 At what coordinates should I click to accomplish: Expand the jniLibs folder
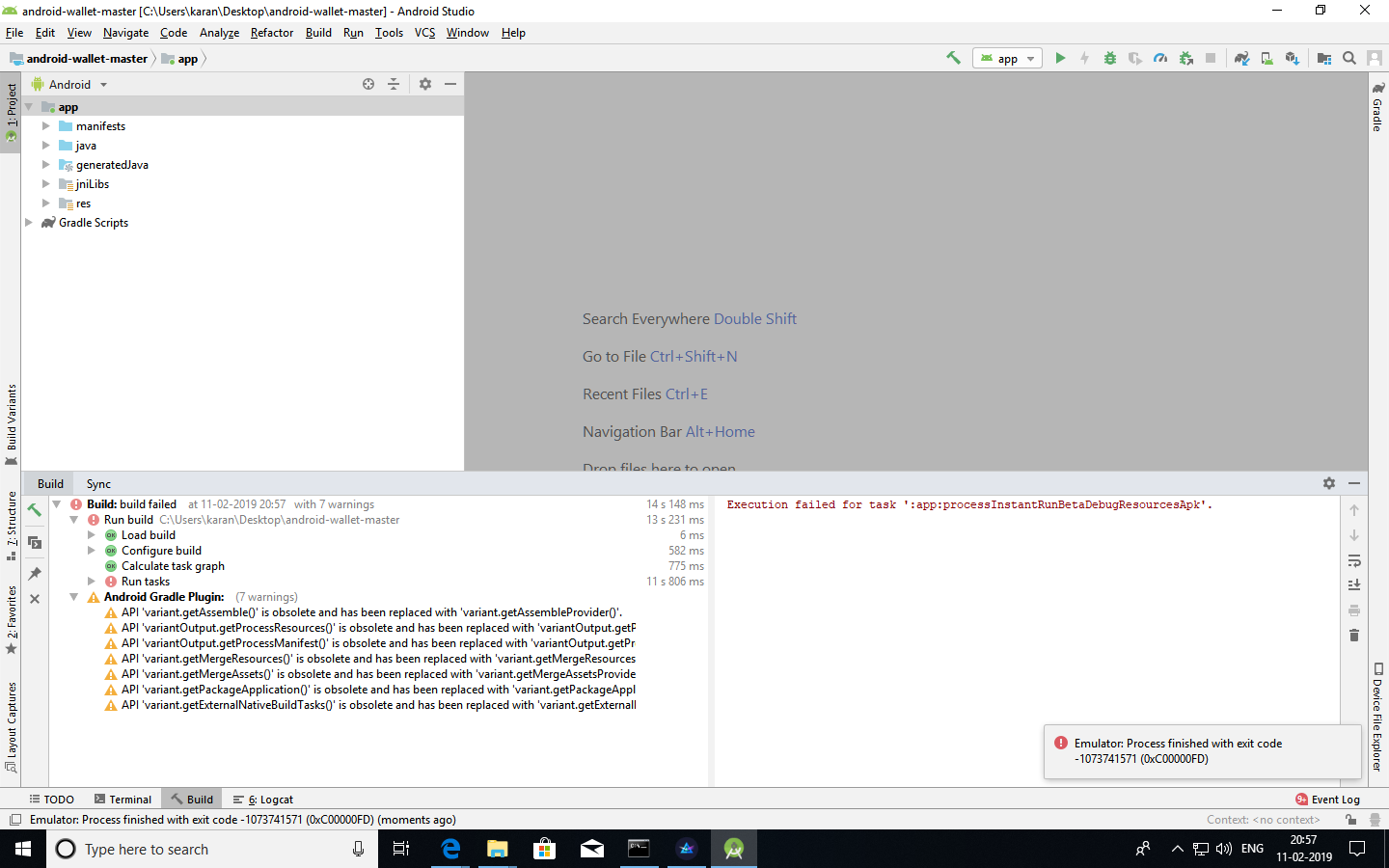tap(45, 184)
